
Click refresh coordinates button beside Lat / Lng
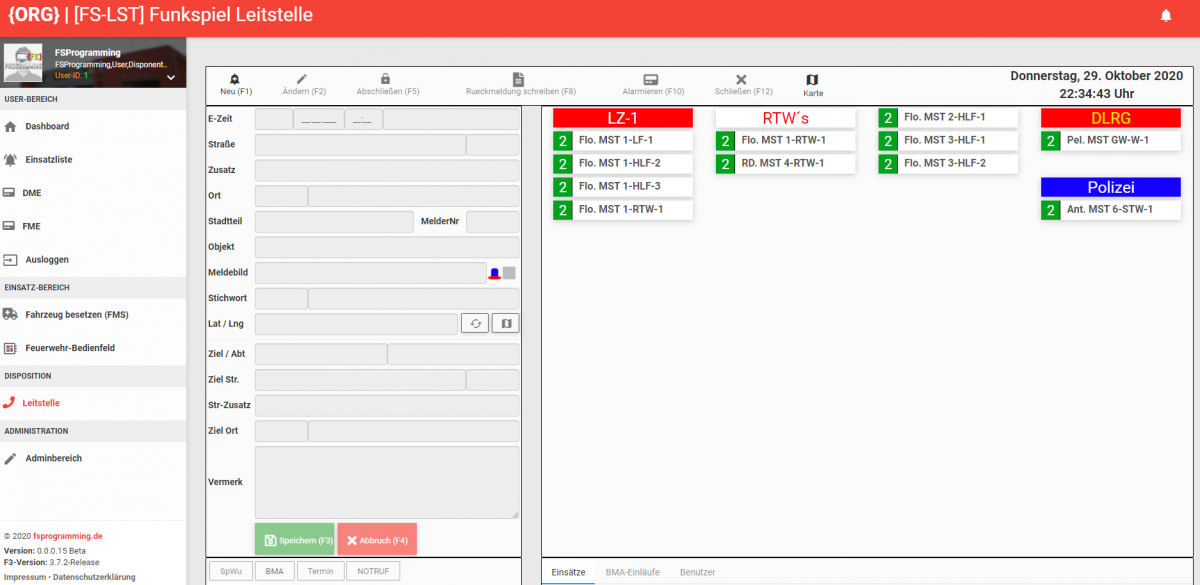[x=474, y=323]
